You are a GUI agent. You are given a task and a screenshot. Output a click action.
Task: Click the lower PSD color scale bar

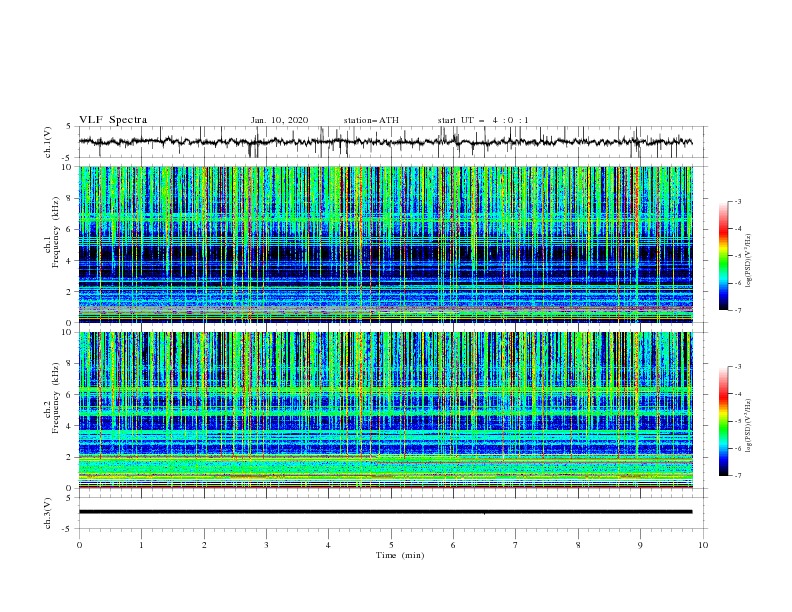[x=723, y=421]
